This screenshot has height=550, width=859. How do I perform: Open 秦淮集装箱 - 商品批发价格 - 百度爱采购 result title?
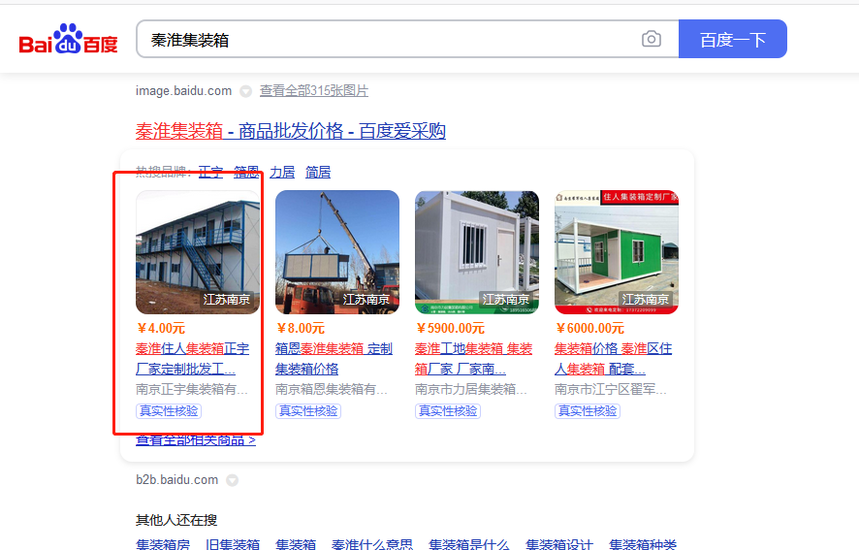(290, 131)
